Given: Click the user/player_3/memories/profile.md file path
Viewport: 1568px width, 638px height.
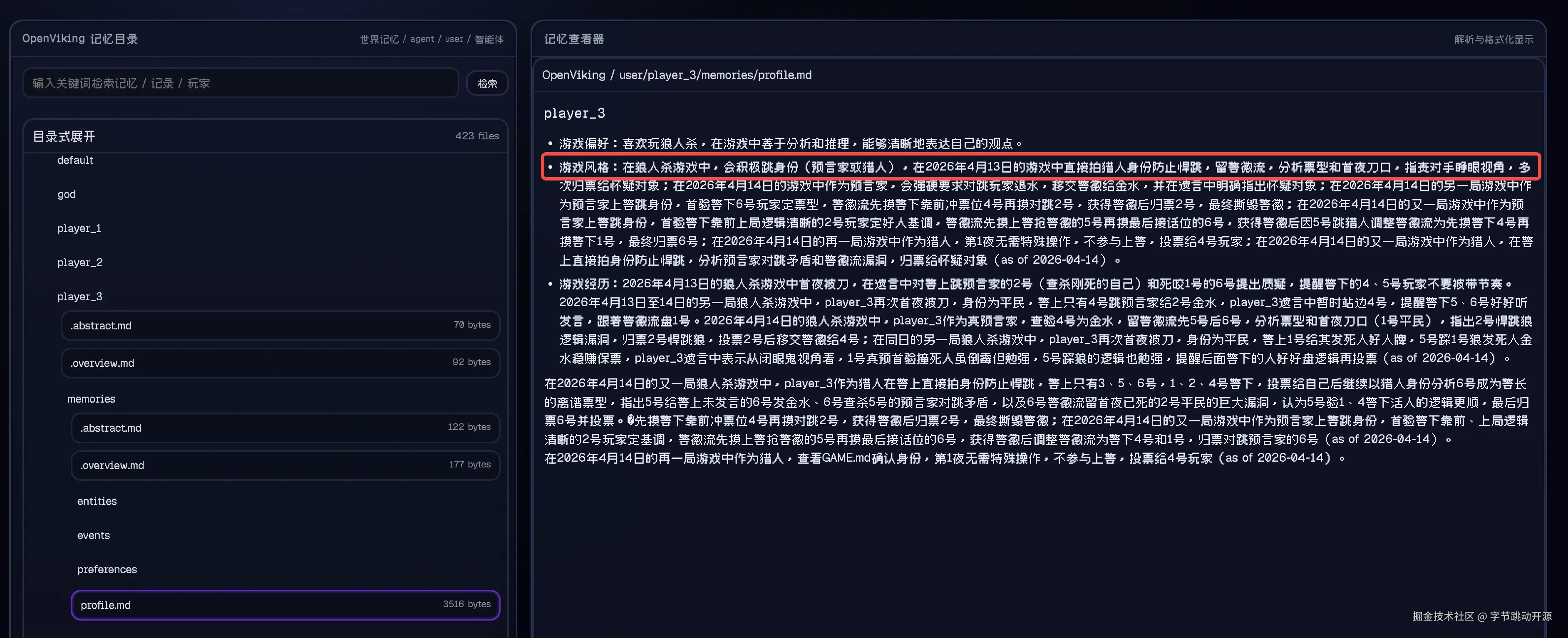Looking at the screenshot, I should (715, 75).
